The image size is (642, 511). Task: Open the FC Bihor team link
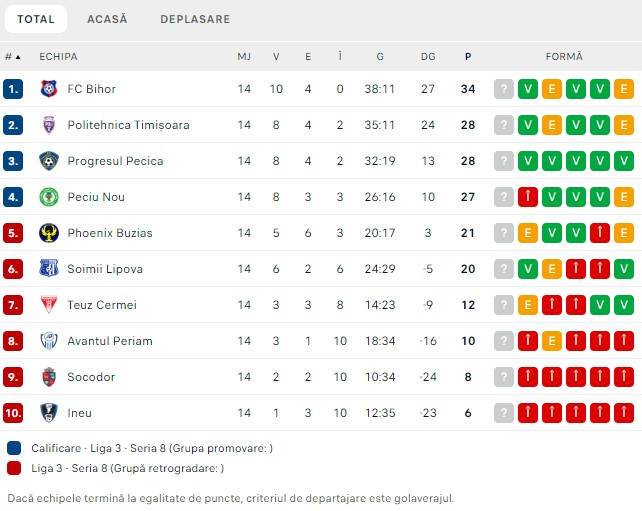pyautogui.click(x=92, y=89)
